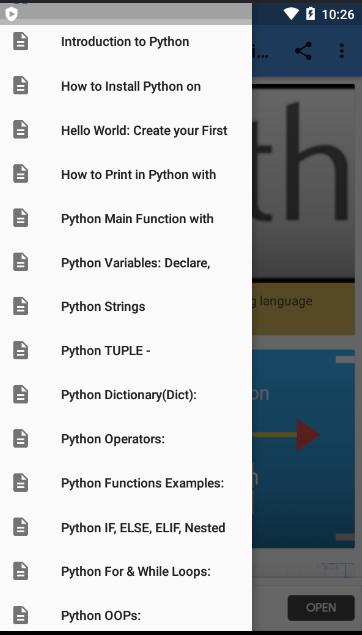Select Python IF, ELSE, ELIF, Nested entry
The height and width of the screenshot is (635, 362).
(126, 527)
